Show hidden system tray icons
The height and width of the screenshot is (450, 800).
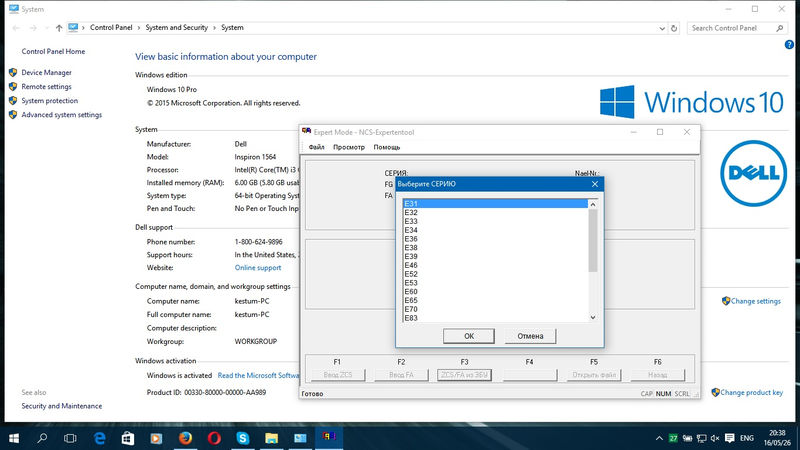point(657,438)
